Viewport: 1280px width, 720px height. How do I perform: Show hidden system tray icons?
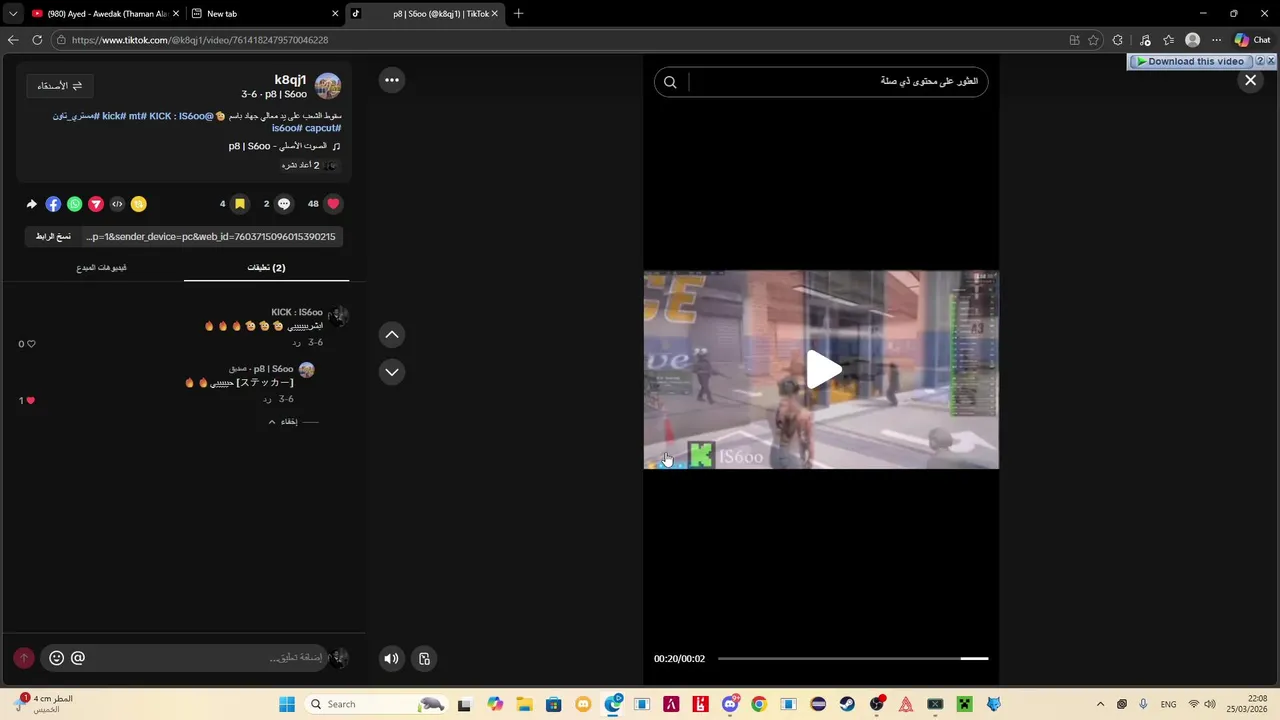tap(1101, 704)
